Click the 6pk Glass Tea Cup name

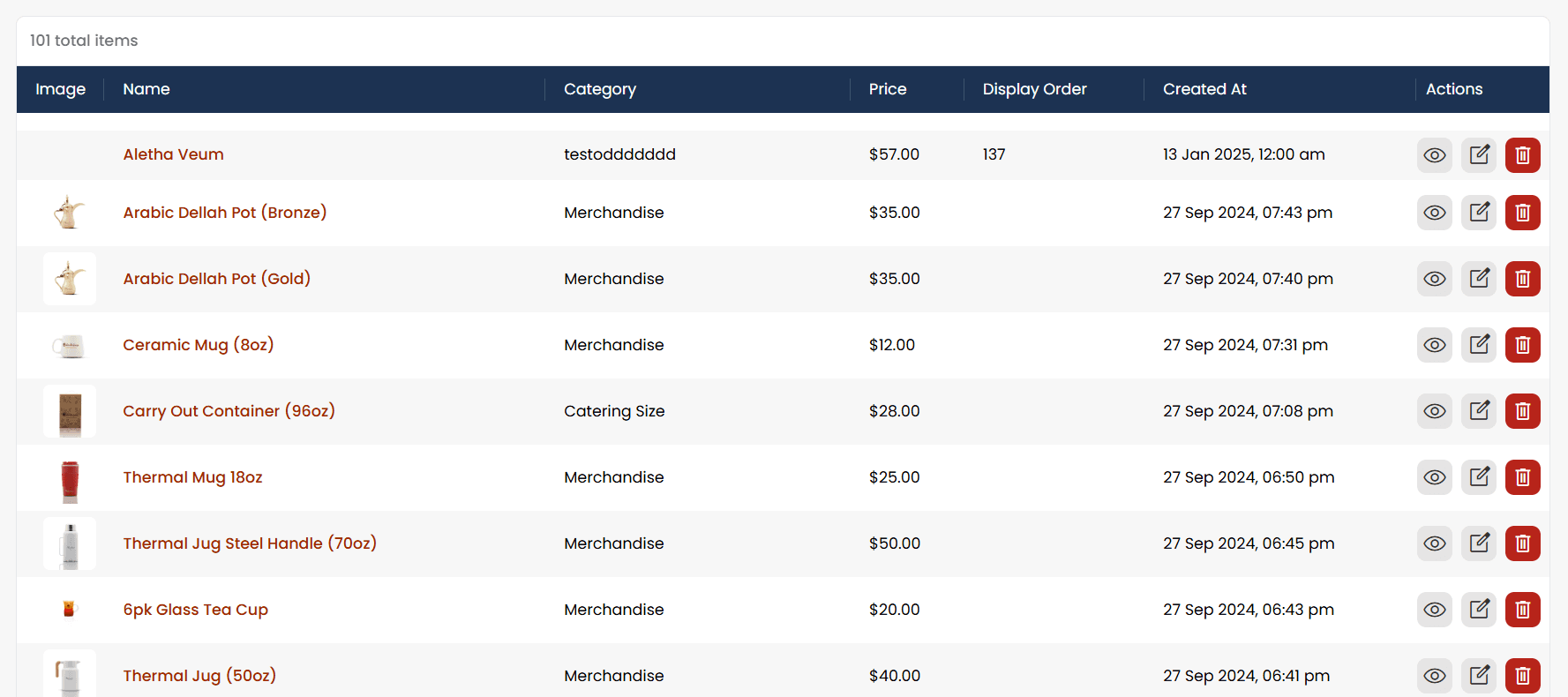click(x=195, y=610)
